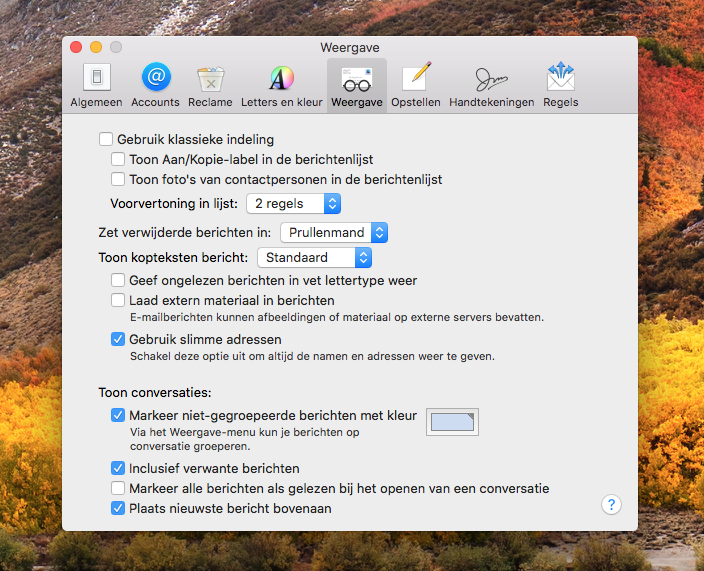Enable Laad extern materiaal in berichten
This screenshot has width=704, height=571.
118,300
